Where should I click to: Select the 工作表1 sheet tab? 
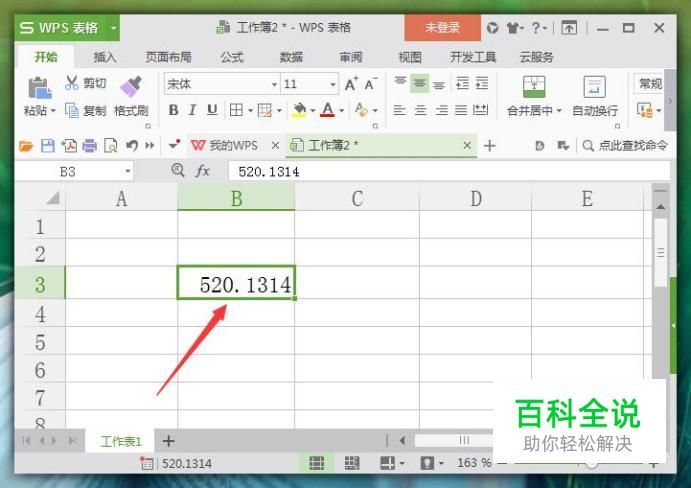(121, 441)
